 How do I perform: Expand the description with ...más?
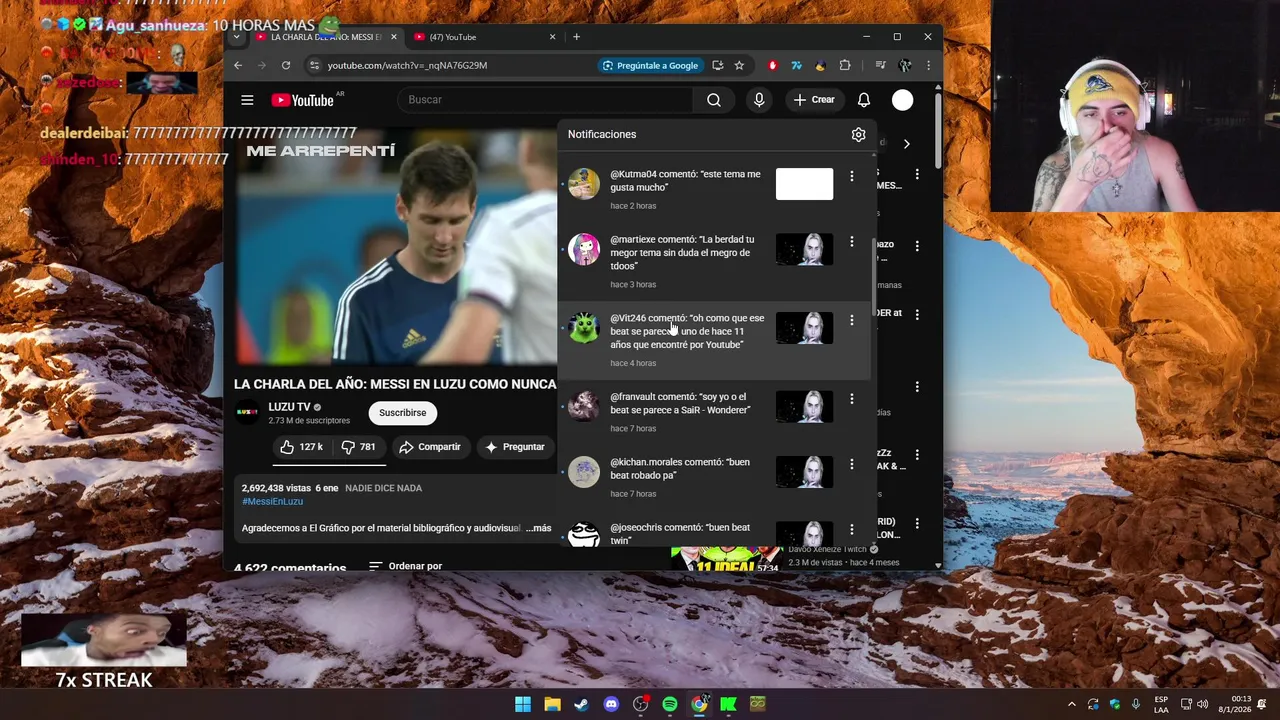click(538, 528)
